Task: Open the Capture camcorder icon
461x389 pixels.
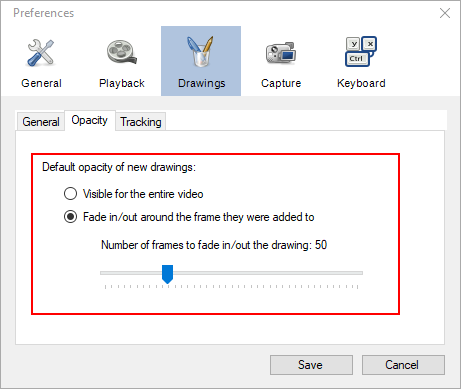Action: point(281,53)
